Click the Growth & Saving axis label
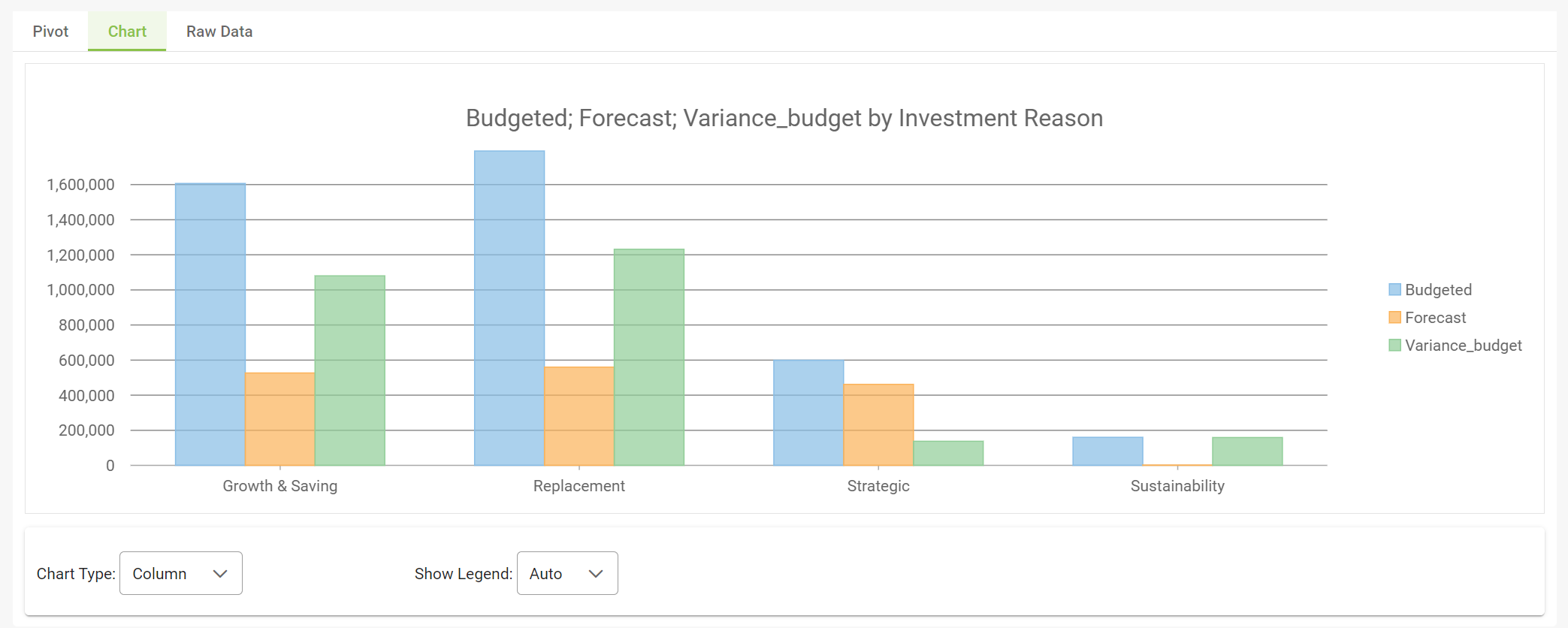The image size is (1568, 628). (x=279, y=486)
